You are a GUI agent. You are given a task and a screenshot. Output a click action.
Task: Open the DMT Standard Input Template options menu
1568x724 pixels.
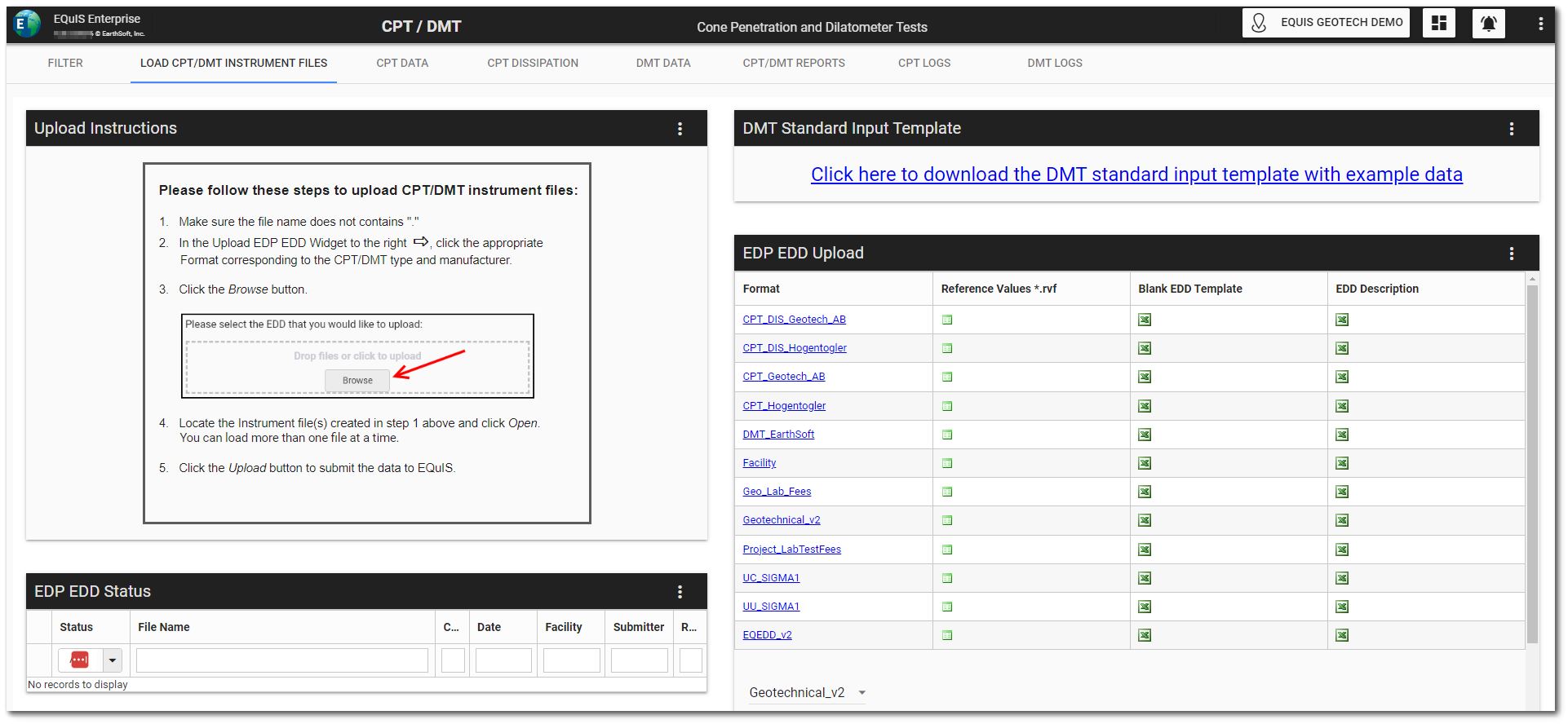[x=1511, y=129]
